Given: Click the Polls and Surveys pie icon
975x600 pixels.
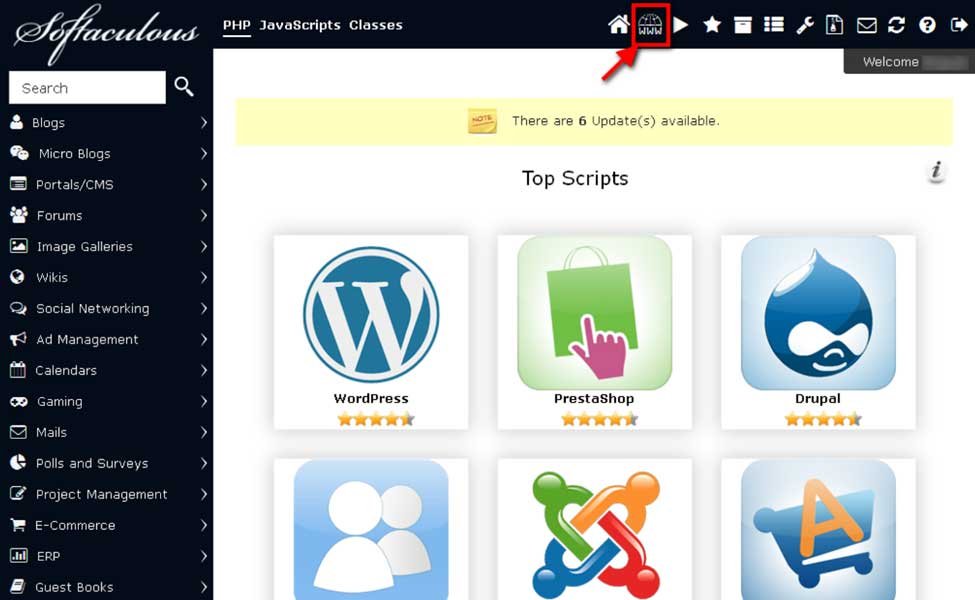Looking at the screenshot, I should pyautogui.click(x=18, y=462).
